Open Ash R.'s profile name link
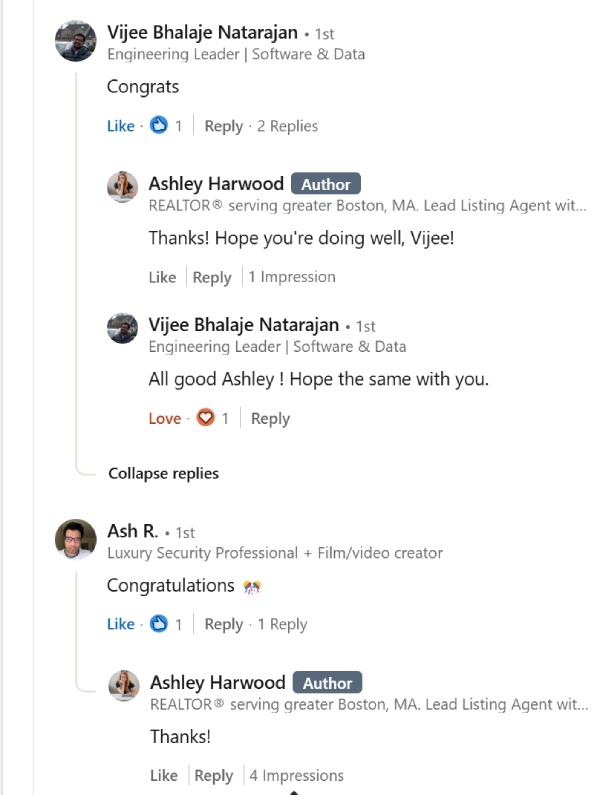The width and height of the screenshot is (600, 795). tap(133, 532)
